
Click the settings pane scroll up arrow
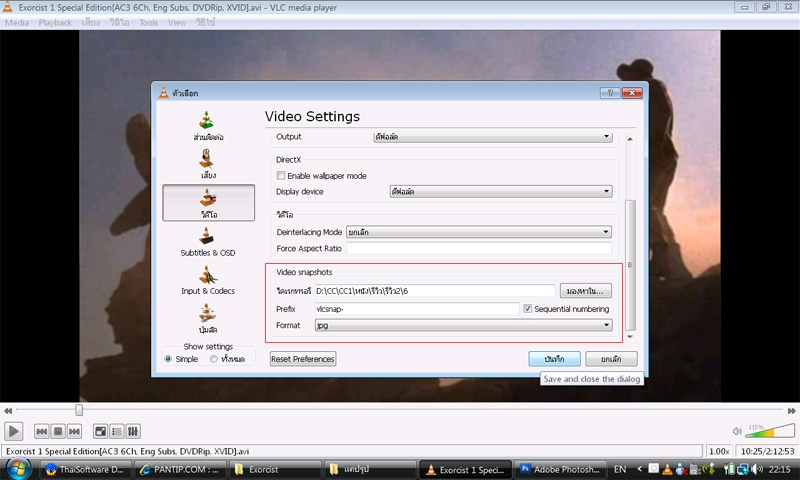click(630, 139)
